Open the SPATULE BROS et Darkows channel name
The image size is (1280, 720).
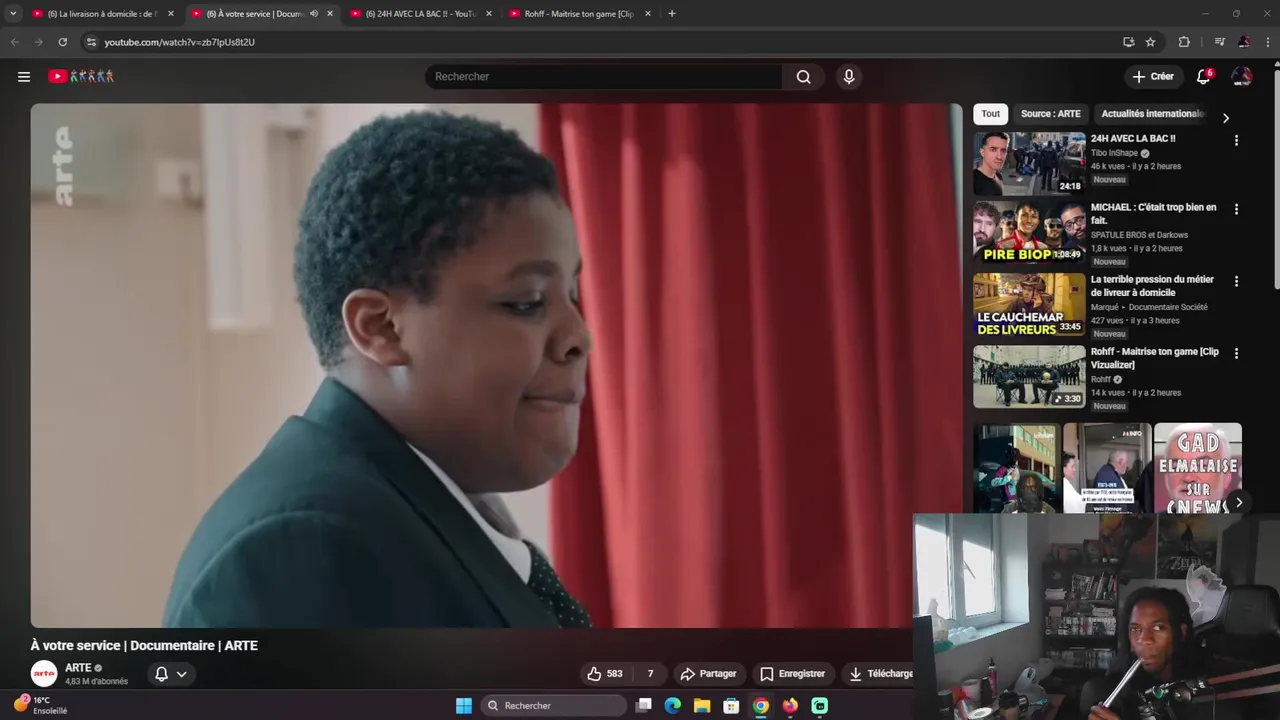coord(1139,235)
